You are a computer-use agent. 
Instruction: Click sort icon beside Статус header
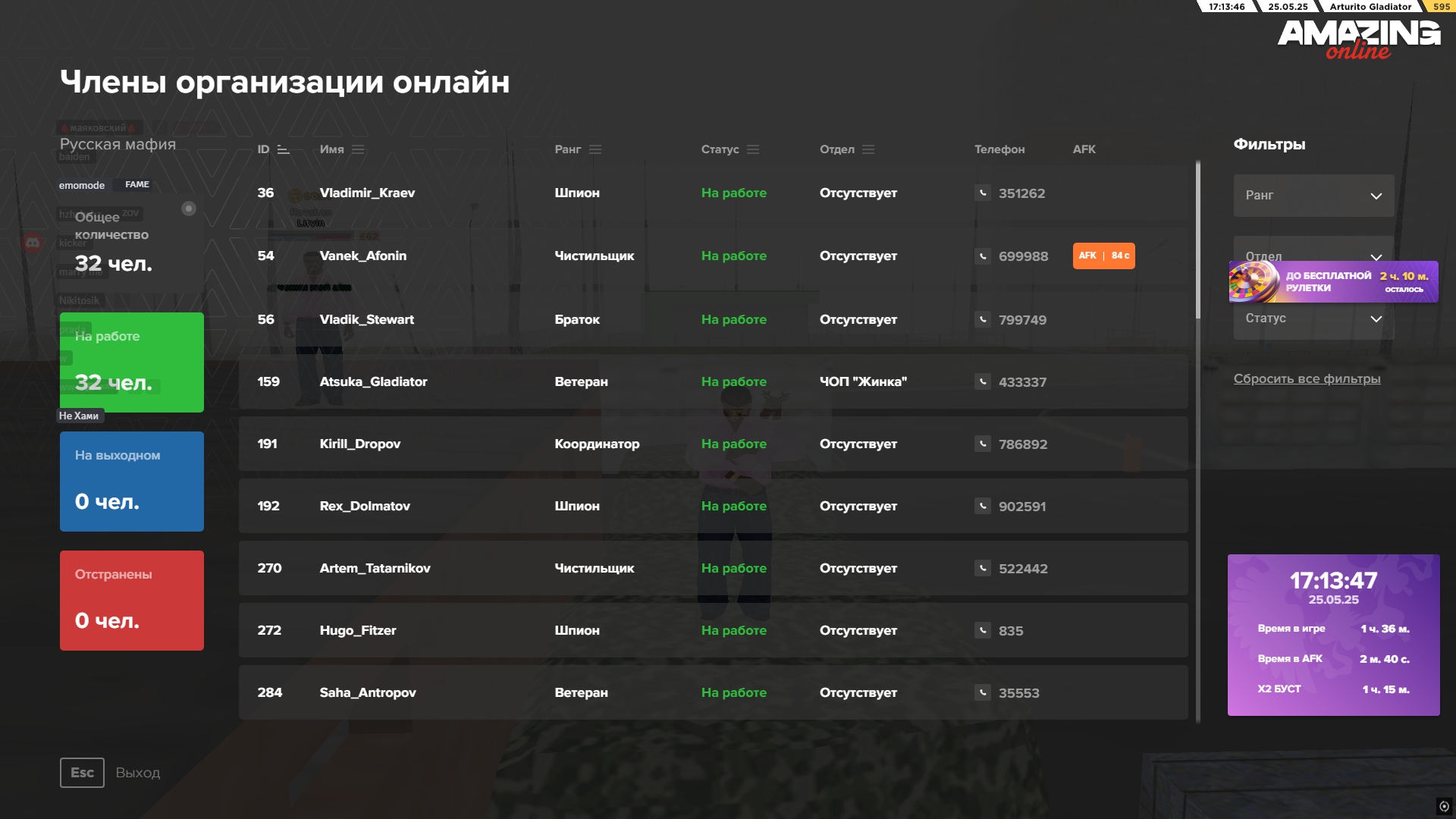pyautogui.click(x=753, y=149)
